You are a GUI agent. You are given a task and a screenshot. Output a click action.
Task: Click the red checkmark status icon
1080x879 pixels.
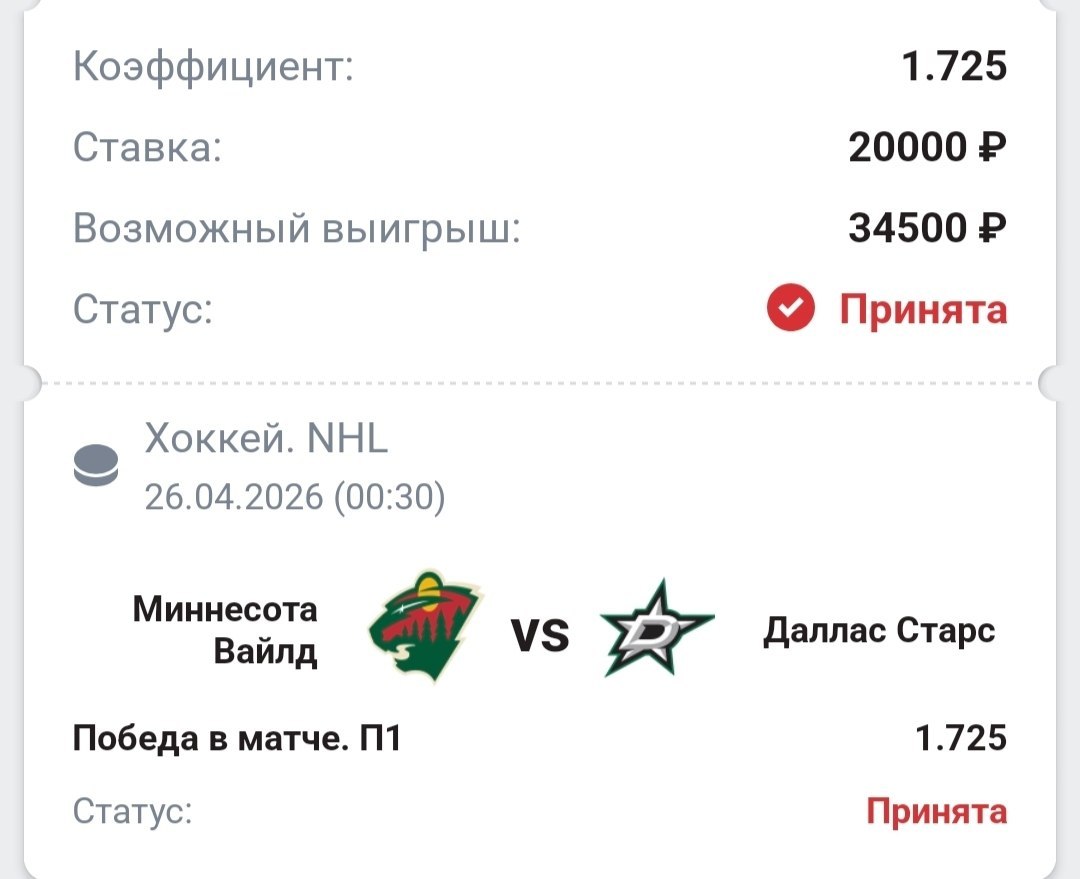[x=791, y=310]
